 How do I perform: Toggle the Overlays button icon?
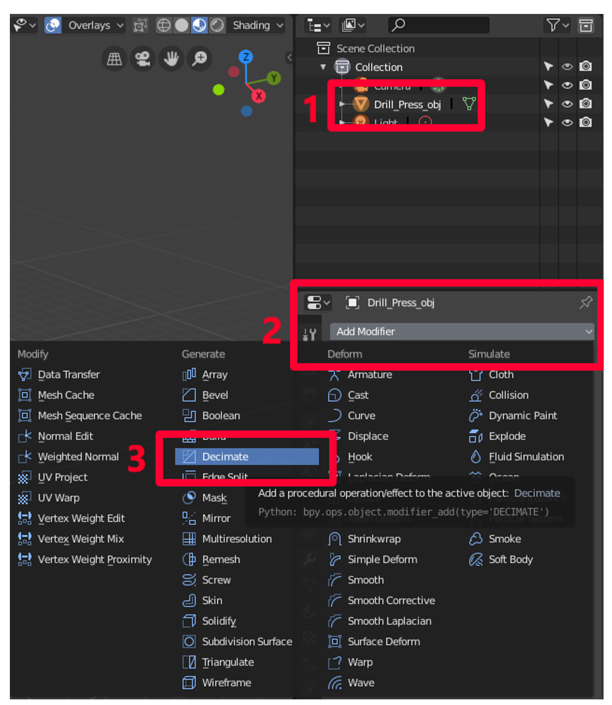(53, 26)
